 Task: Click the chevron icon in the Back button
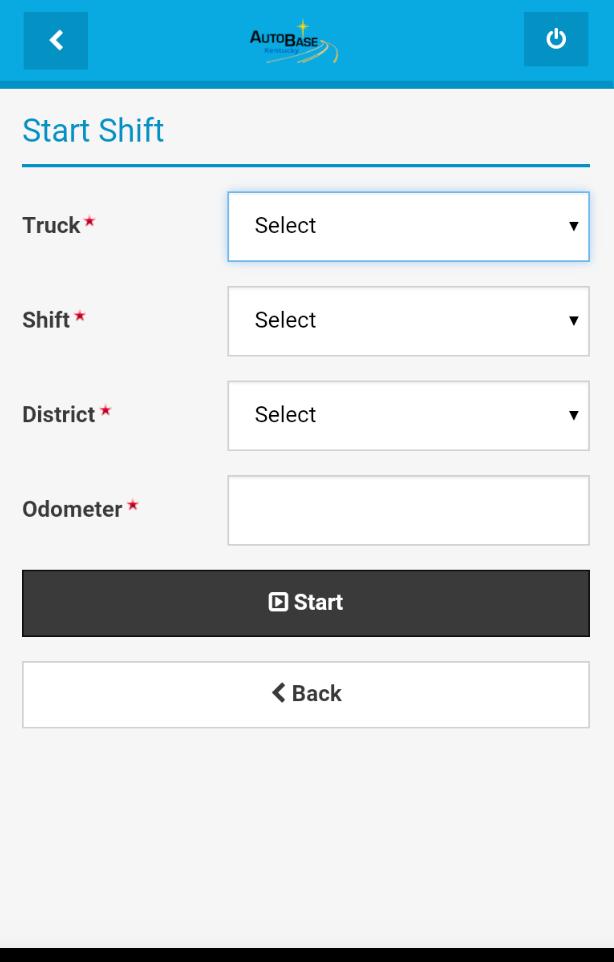(279, 693)
